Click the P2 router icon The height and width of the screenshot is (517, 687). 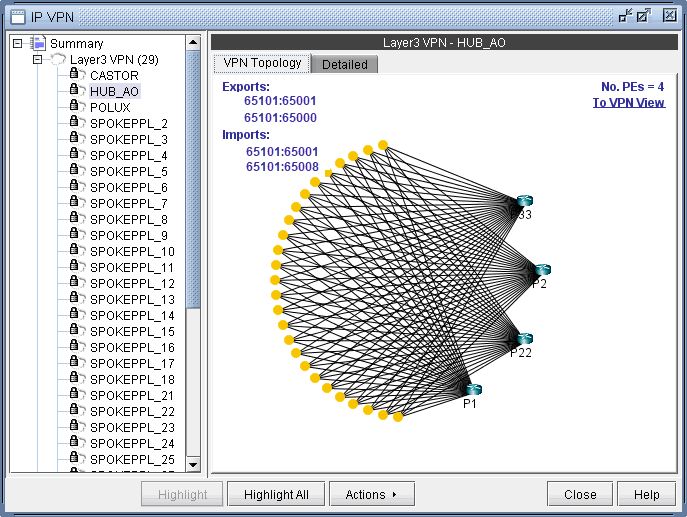point(542,270)
